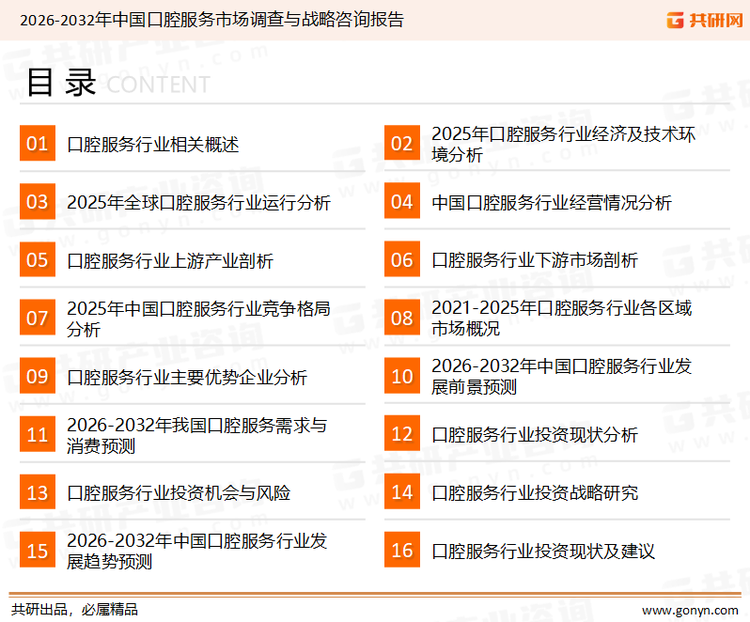This screenshot has width=750, height=622.
Task: Select 中国口腔服务行业经营情况分析 entry
Action: (x=551, y=202)
